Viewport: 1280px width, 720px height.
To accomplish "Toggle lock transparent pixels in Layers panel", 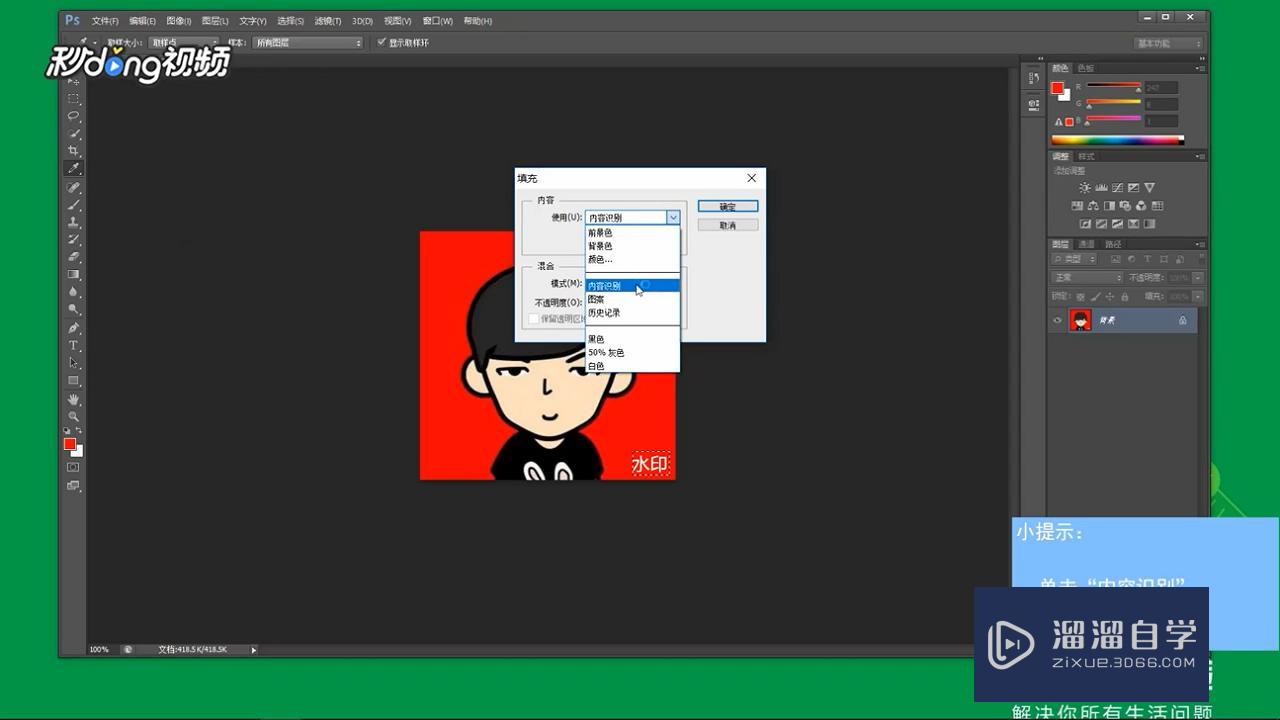I will (x=1080, y=297).
